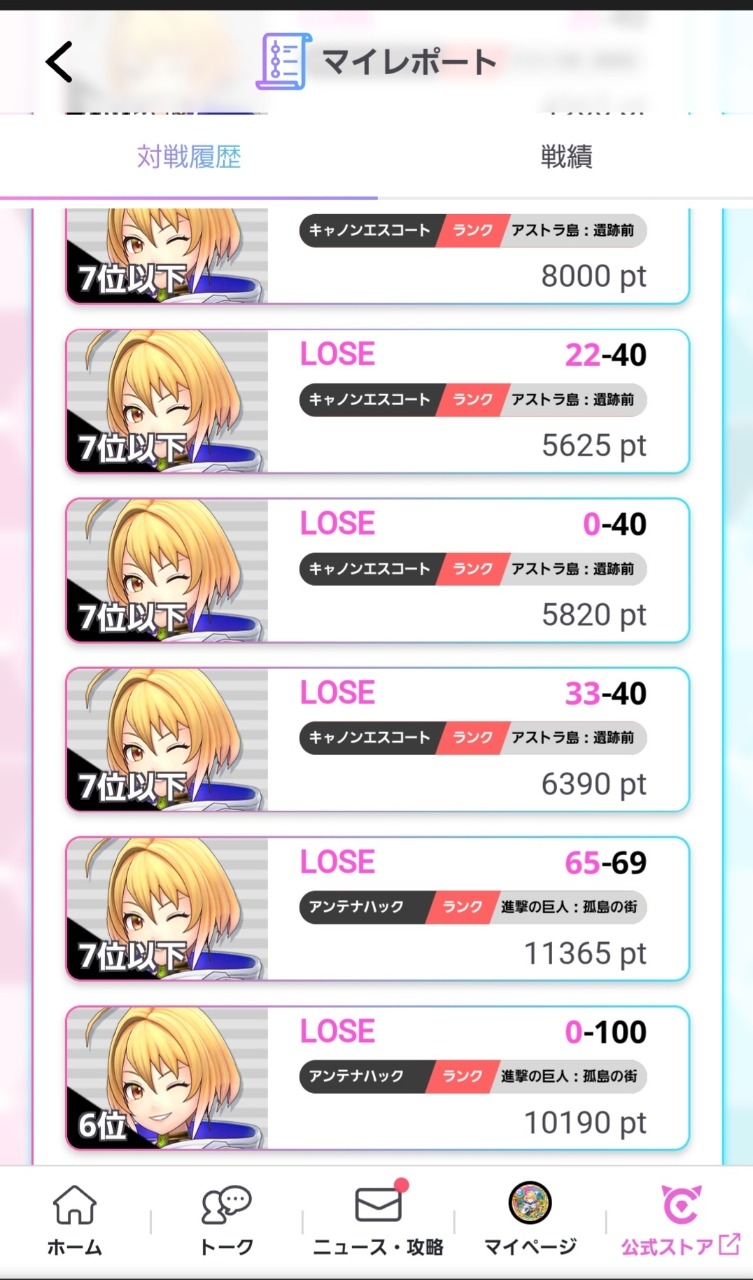The image size is (753, 1280).
Task: Open the ホーム house icon
Action: tap(75, 1205)
